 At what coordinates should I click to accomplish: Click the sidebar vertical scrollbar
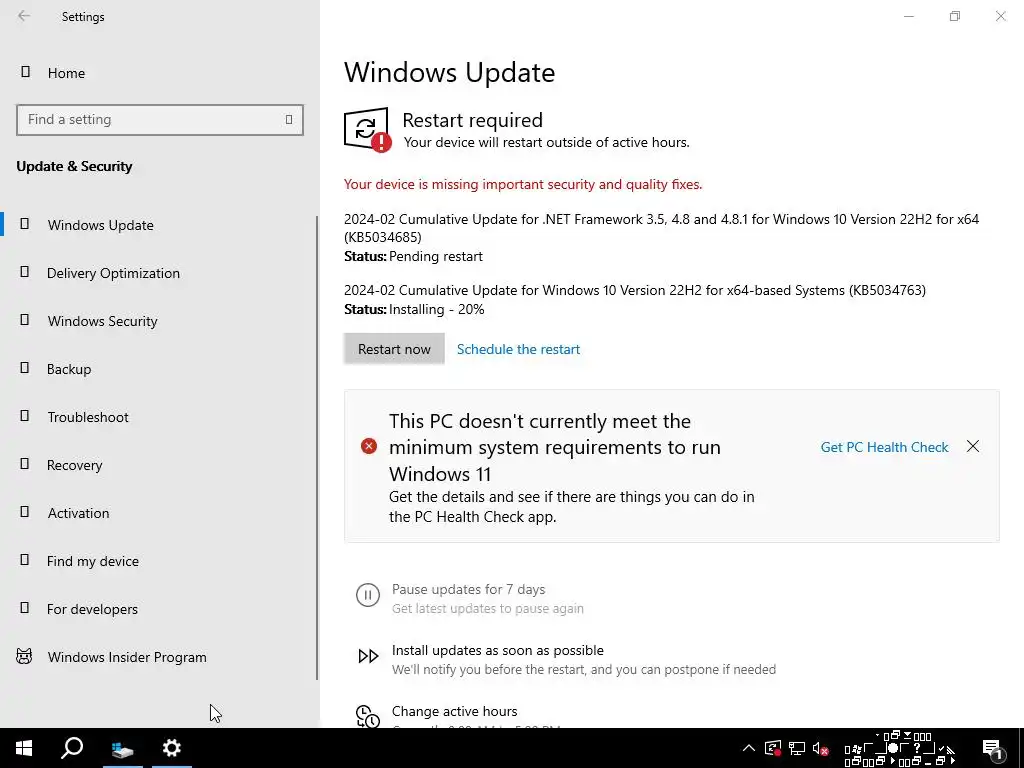click(x=317, y=448)
